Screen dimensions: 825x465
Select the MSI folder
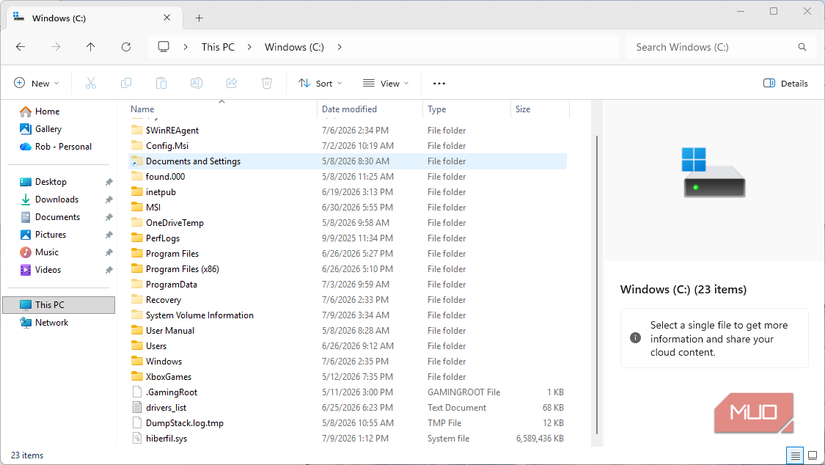pos(347,207)
